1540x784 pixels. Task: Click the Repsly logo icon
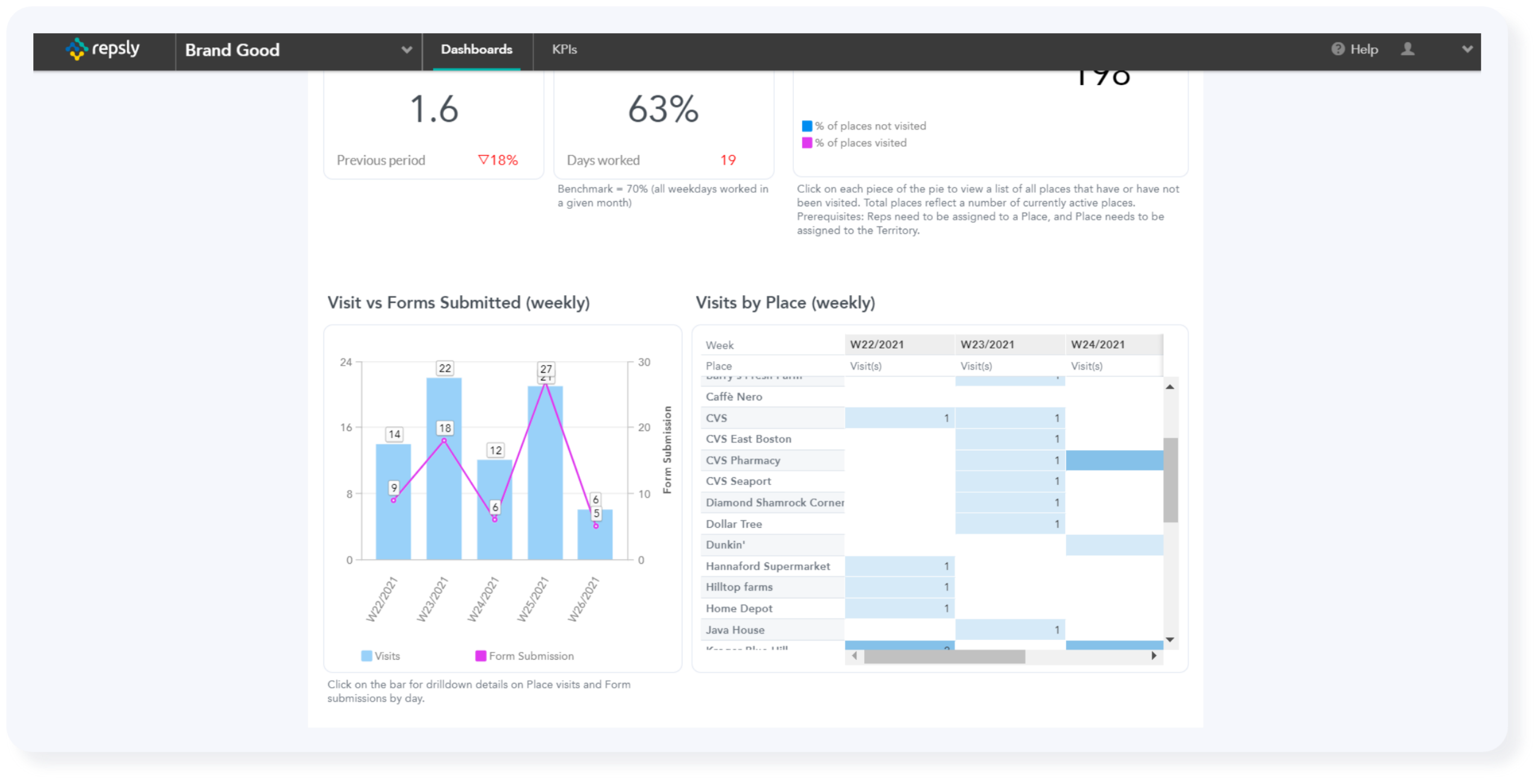(x=76, y=49)
